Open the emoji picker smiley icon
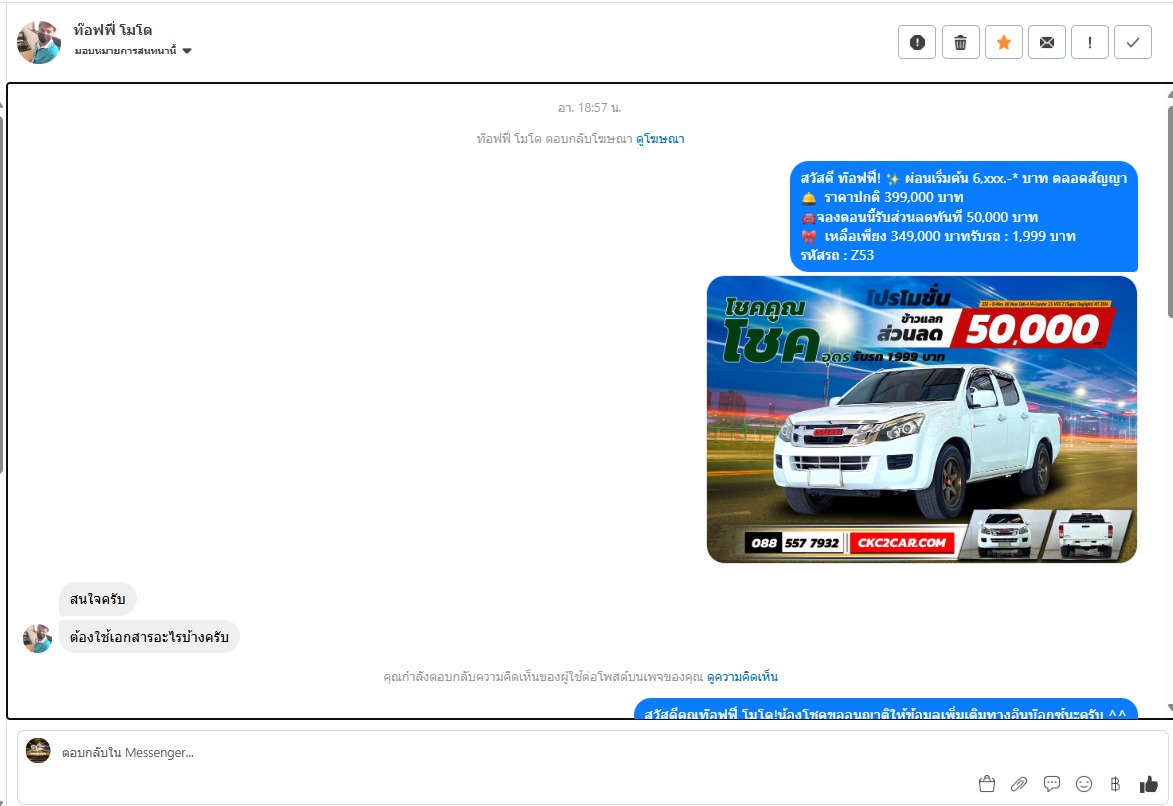This screenshot has width=1173, height=806. [x=1084, y=784]
